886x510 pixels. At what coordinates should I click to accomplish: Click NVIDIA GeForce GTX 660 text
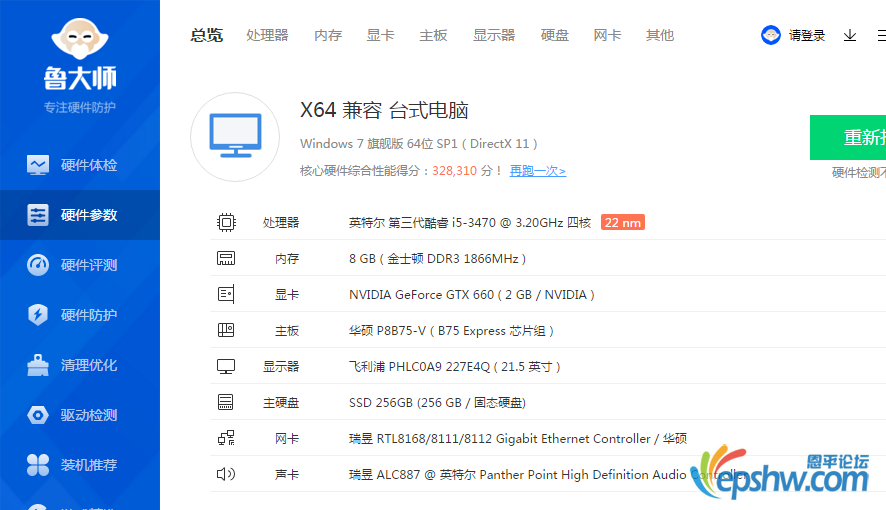[x=471, y=294]
